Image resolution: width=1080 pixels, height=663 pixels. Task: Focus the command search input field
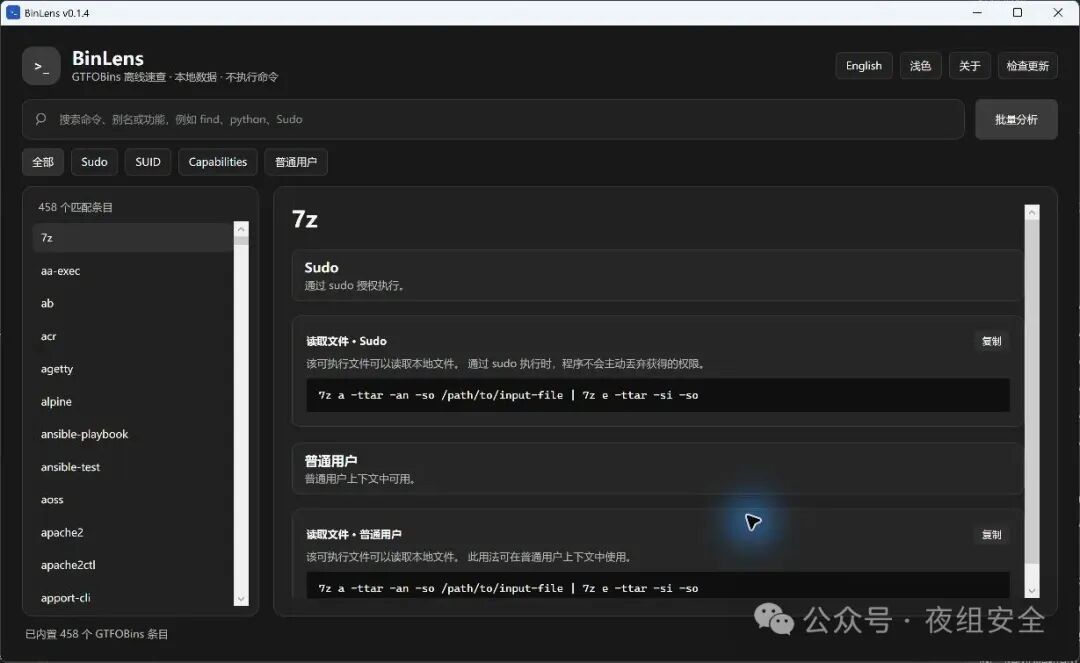493,119
